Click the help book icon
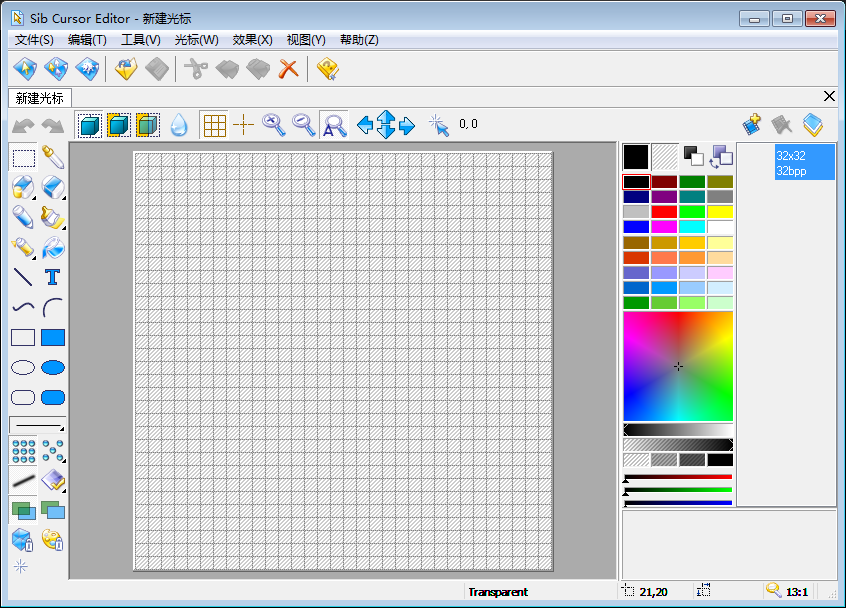This screenshot has width=846, height=608. [x=327, y=69]
